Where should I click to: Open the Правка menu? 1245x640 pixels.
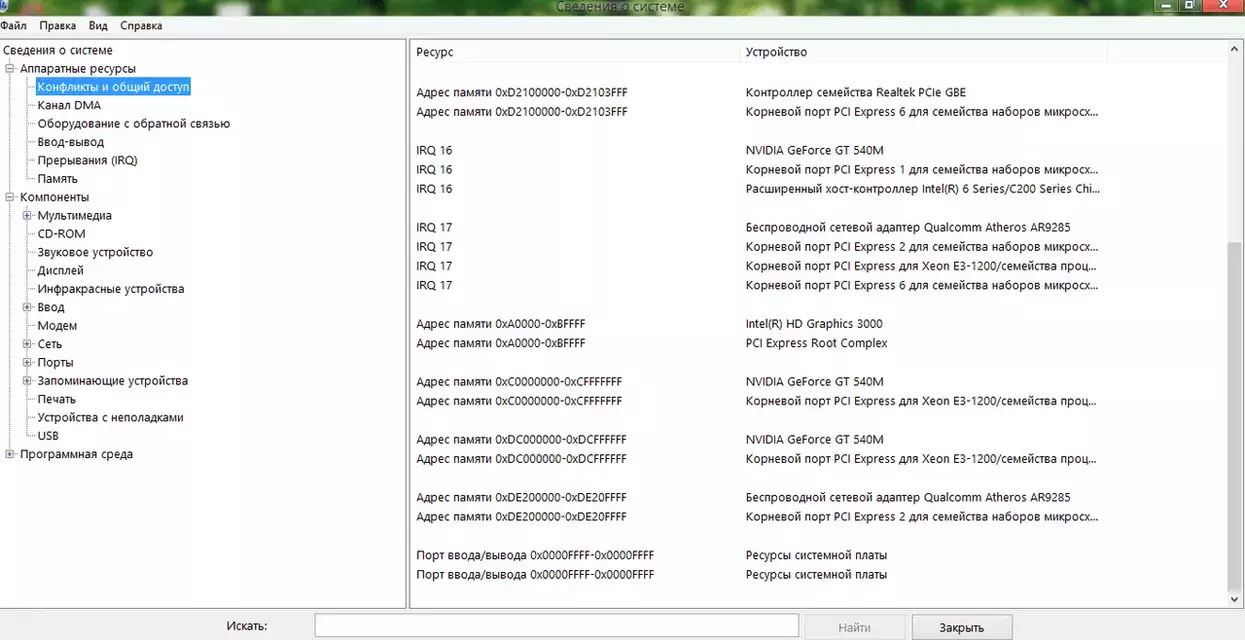[x=57, y=25]
